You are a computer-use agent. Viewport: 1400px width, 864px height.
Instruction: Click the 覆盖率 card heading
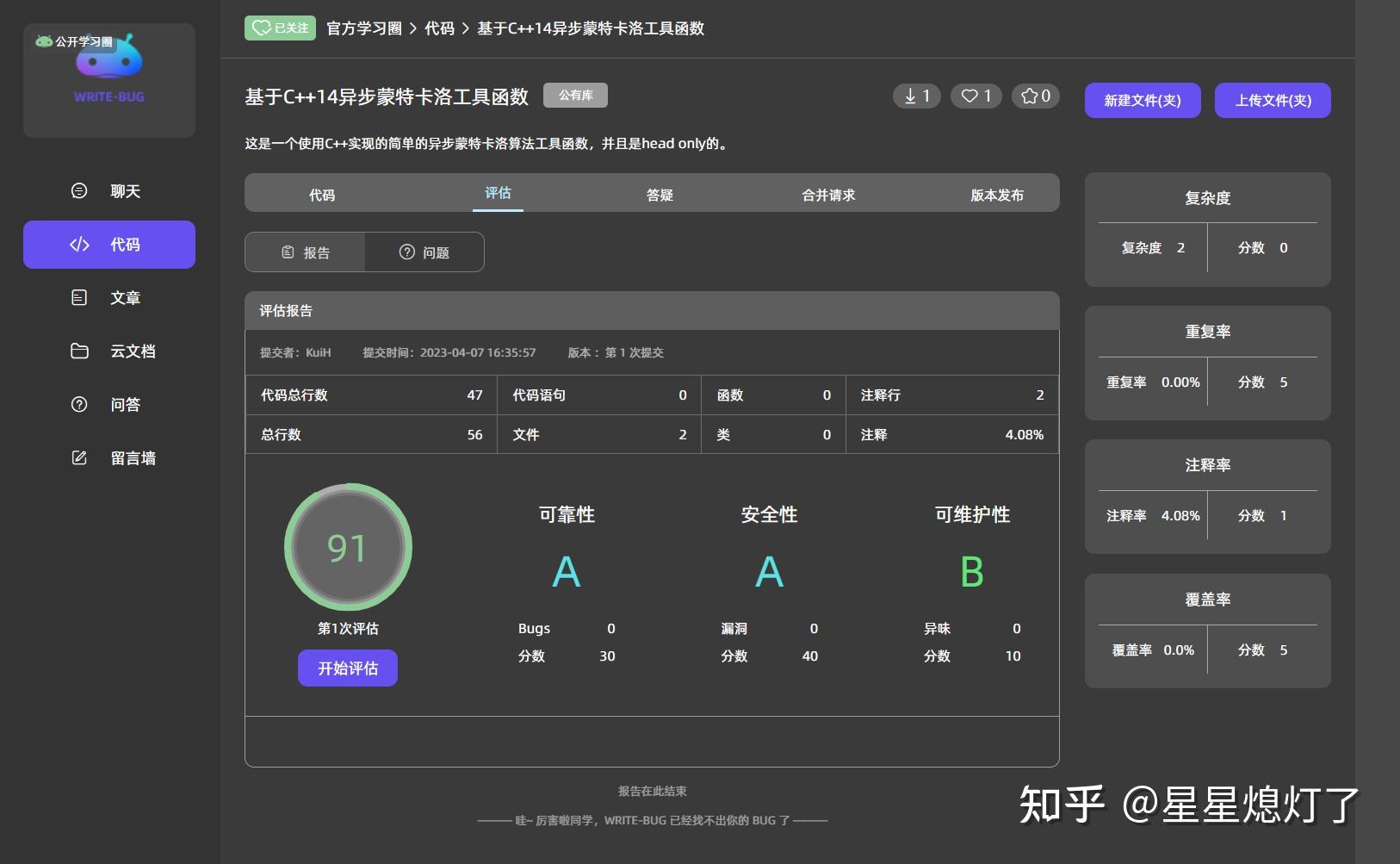click(x=1208, y=600)
